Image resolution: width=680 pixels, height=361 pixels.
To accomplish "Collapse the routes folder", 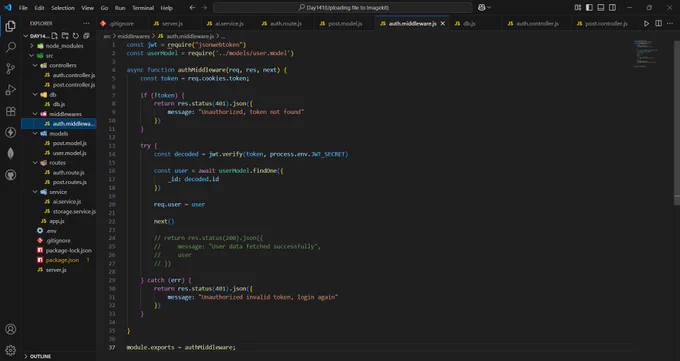I will [x=35, y=162].
